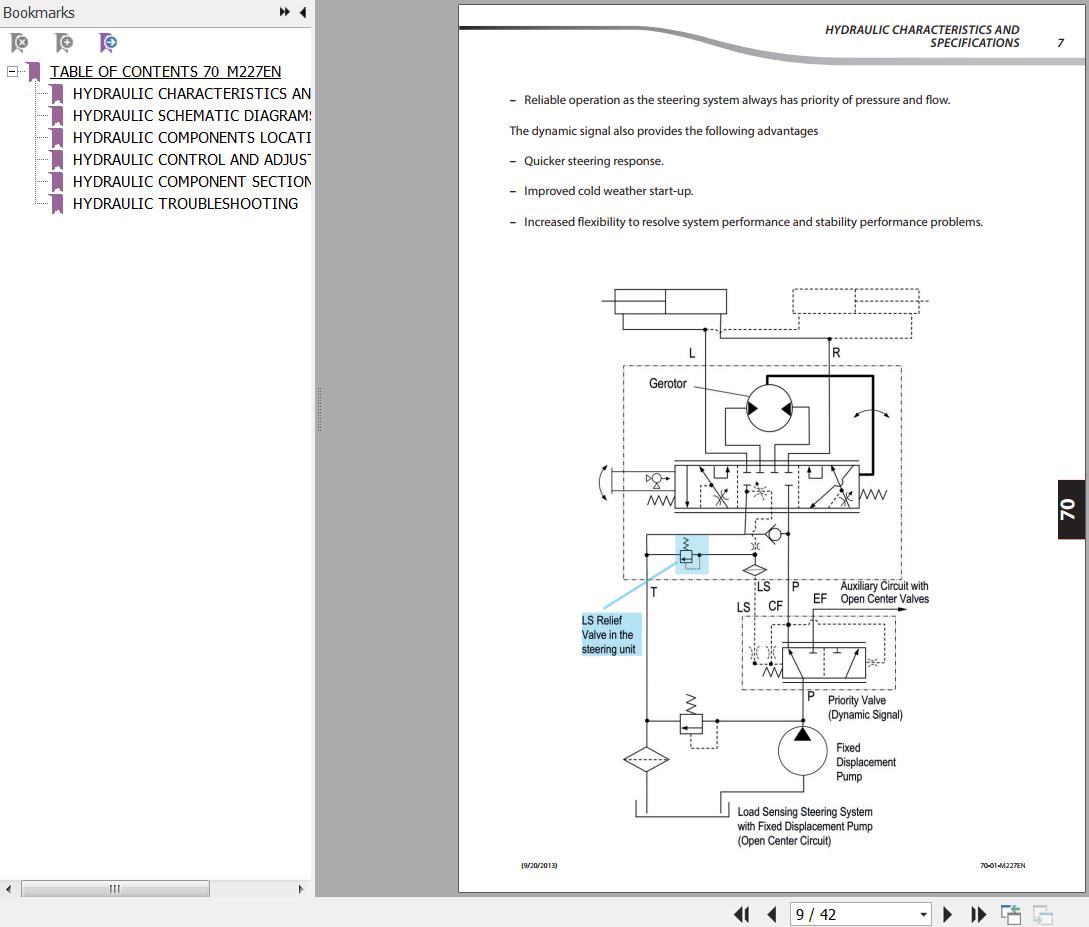
Task: Click the delete bookmark icon
Action: click(19, 43)
